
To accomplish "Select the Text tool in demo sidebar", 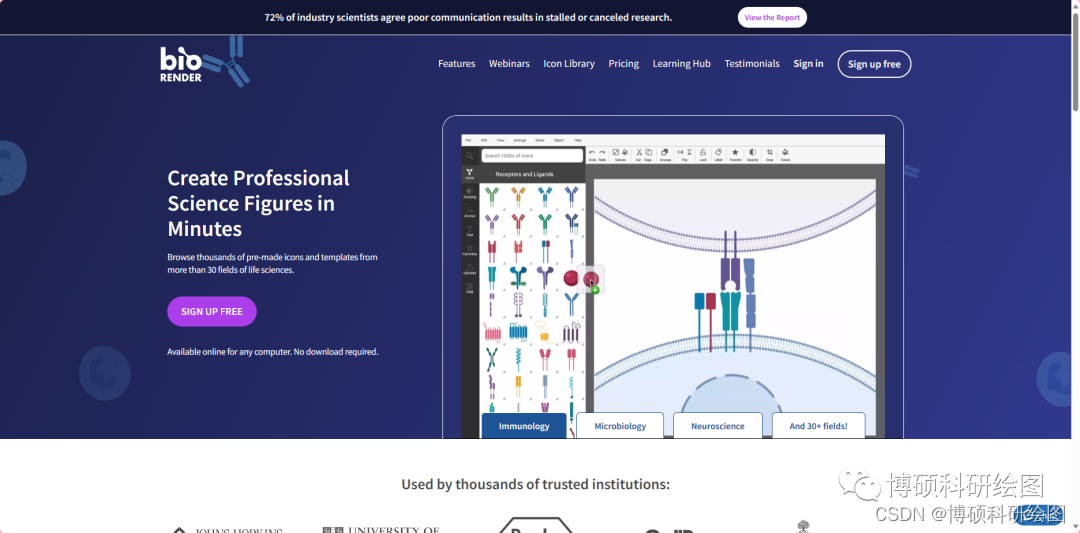I will pyautogui.click(x=470, y=231).
